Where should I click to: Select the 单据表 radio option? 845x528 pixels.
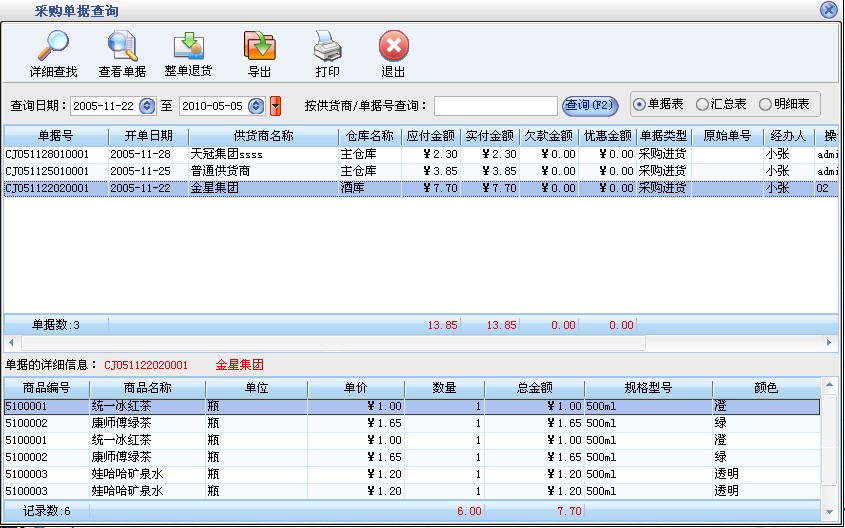coord(640,104)
